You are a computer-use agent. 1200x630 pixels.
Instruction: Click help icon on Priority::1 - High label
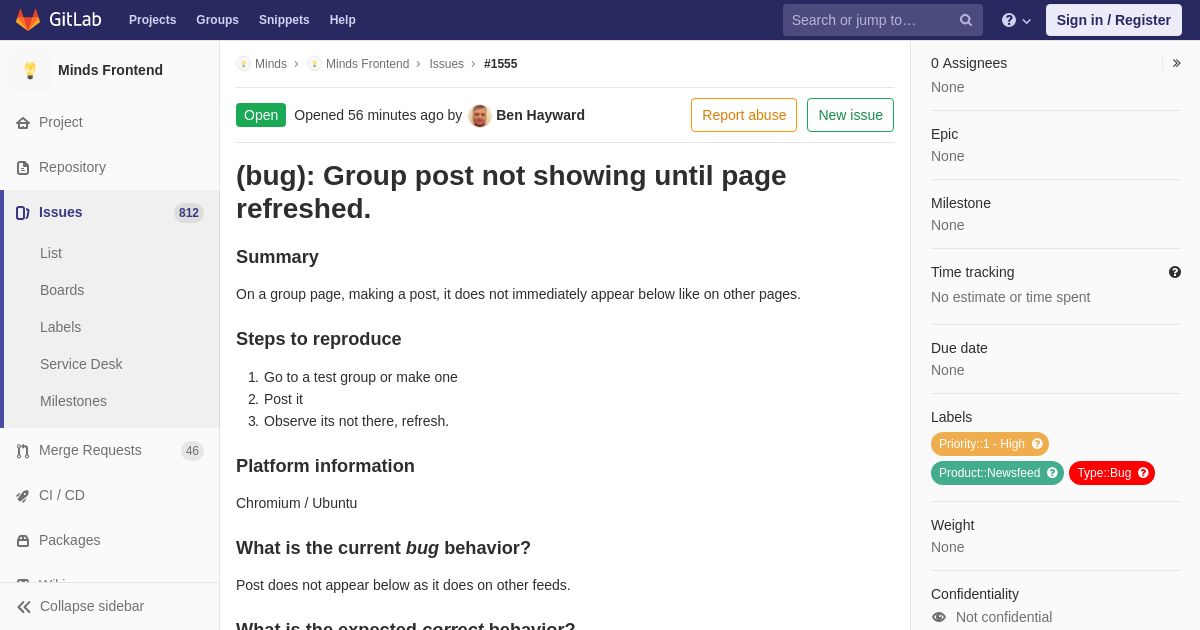pyautogui.click(x=1037, y=444)
